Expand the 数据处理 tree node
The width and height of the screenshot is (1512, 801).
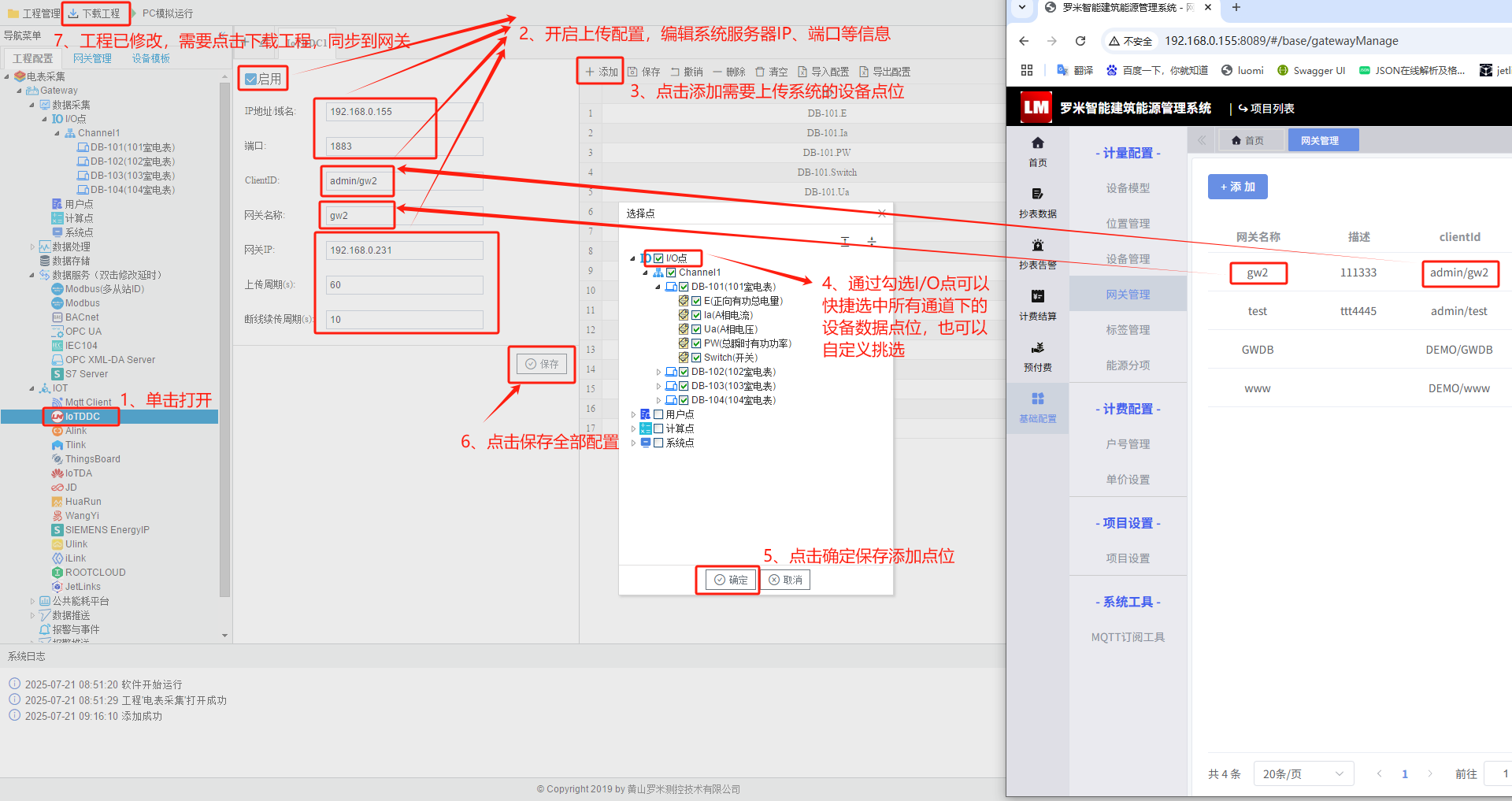coord(32,247)
